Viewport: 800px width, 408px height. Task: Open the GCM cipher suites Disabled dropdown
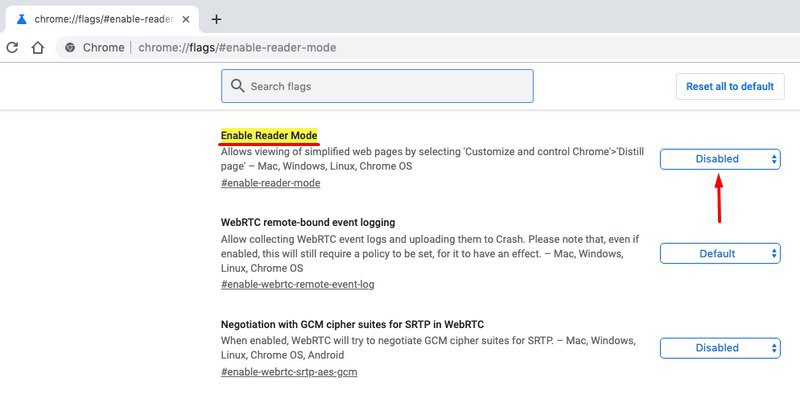pos(720,348)
